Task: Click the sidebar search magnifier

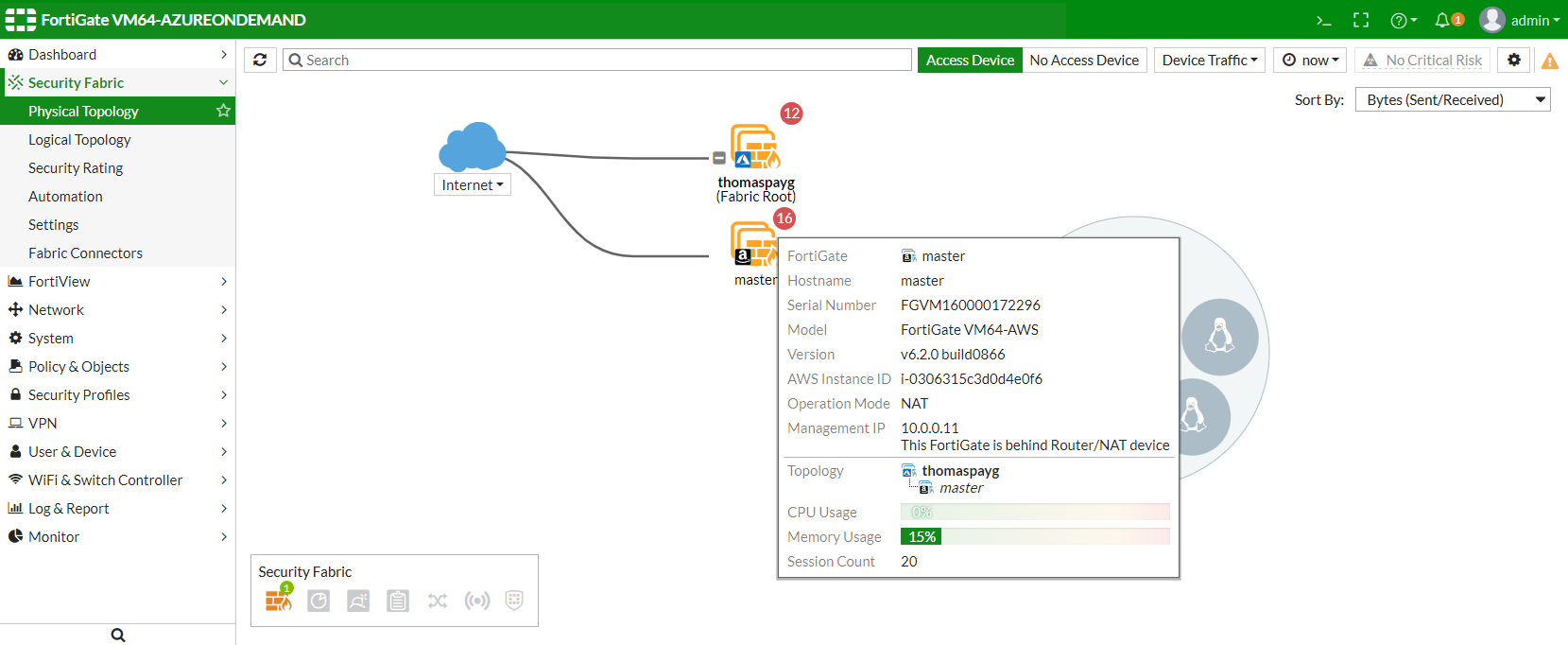Action: pyautogui.click(x=118, y=635)
